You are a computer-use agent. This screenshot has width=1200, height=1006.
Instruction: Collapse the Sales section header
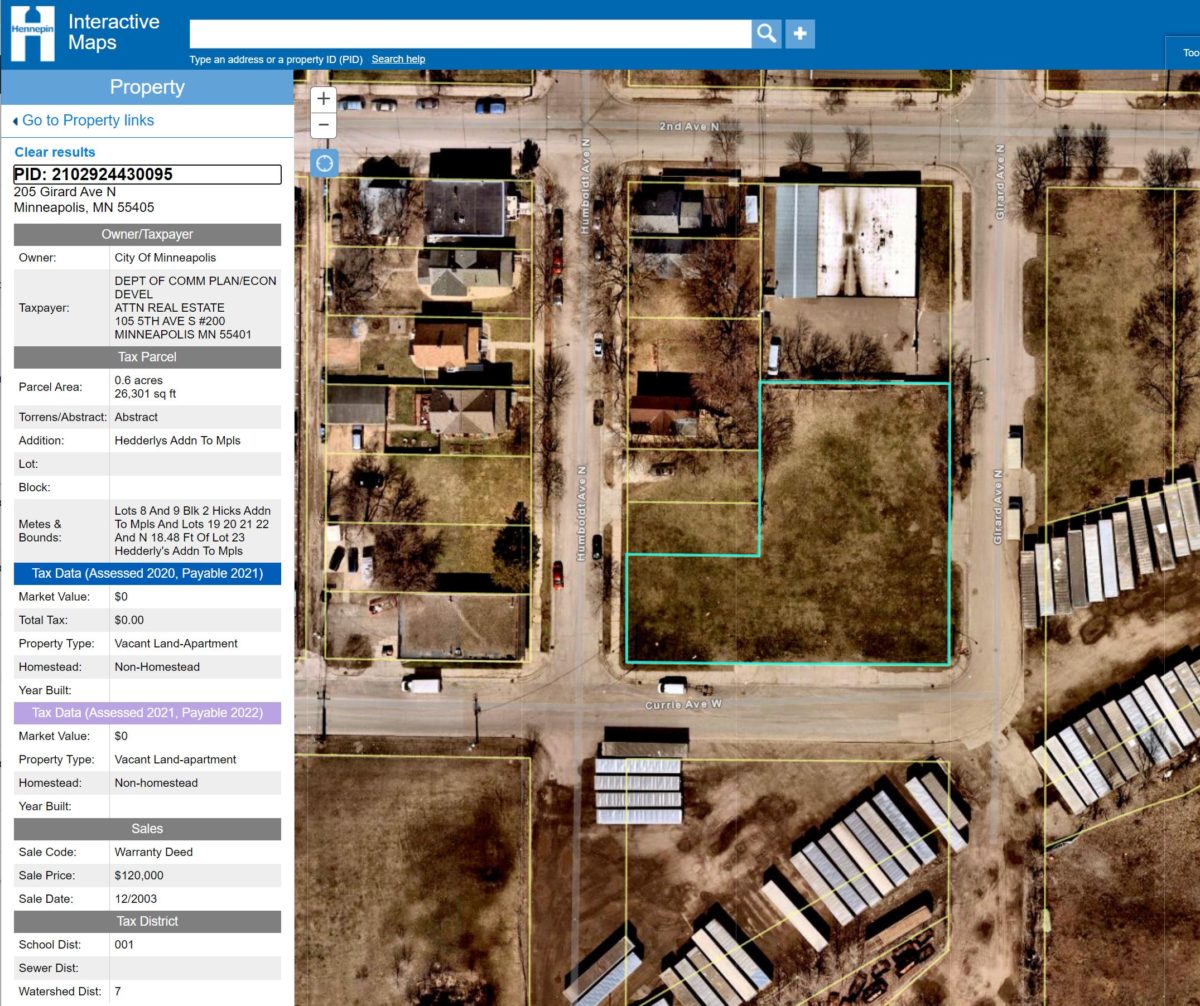(147, 829)
